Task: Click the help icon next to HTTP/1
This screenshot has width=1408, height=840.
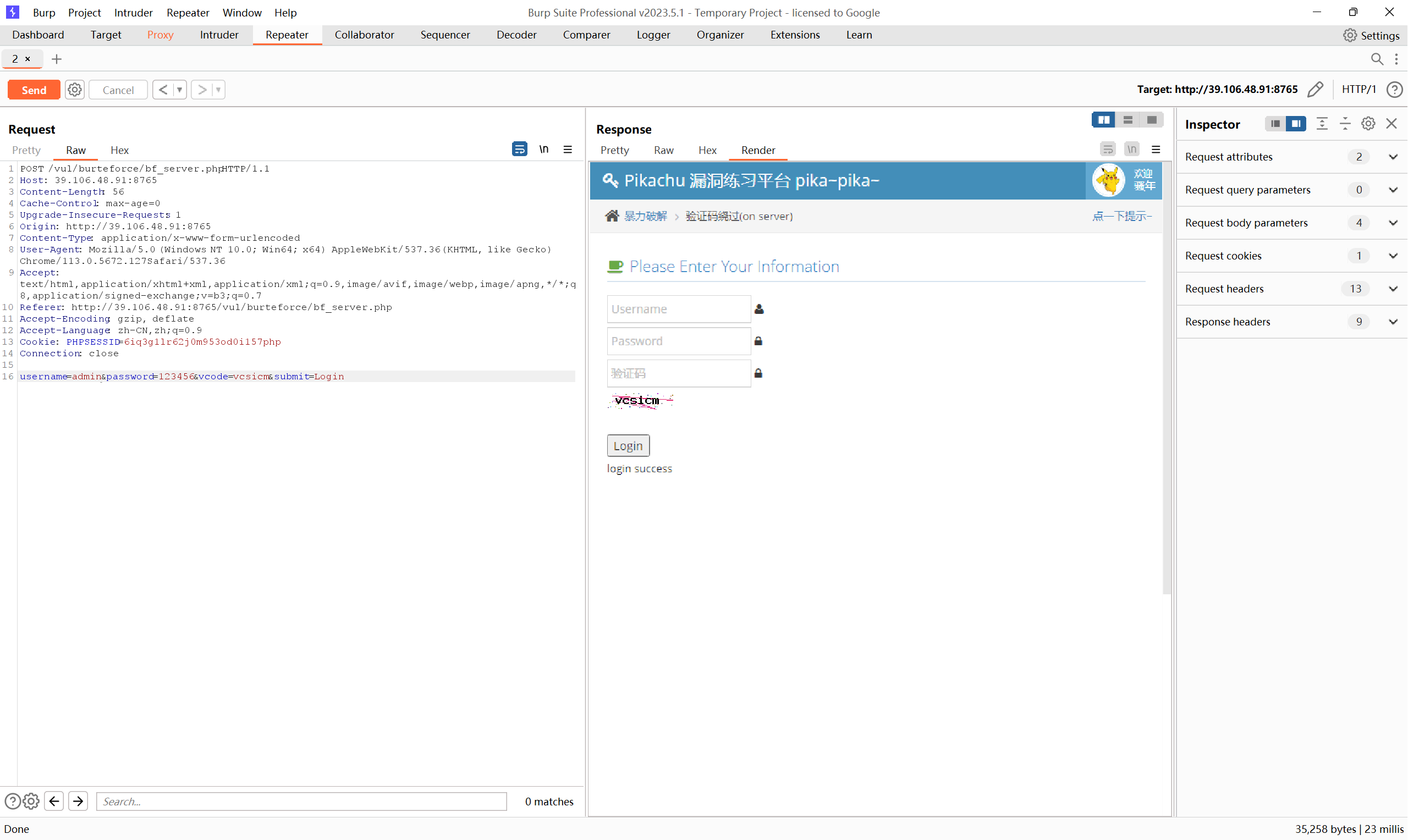Action: (x=1394, y=90)
